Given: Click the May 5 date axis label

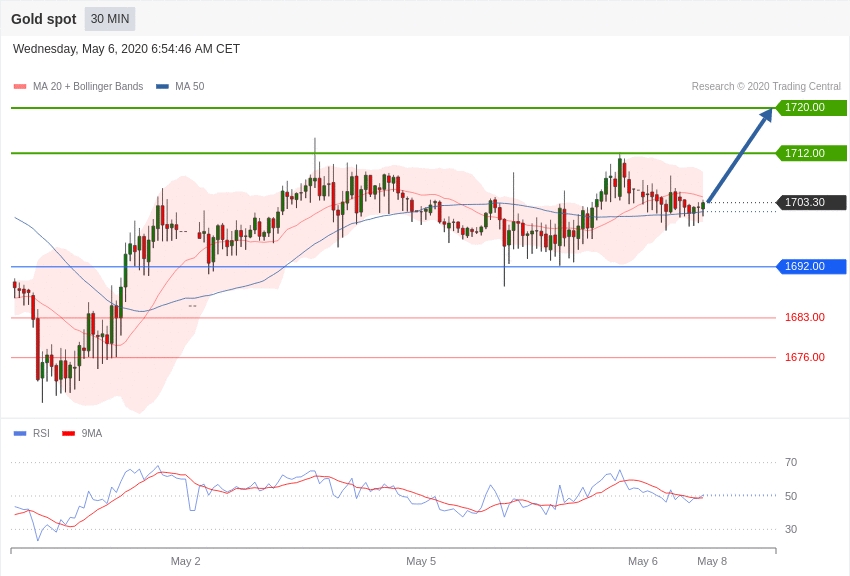Looking at the screenshot, I should pos(421,561).
